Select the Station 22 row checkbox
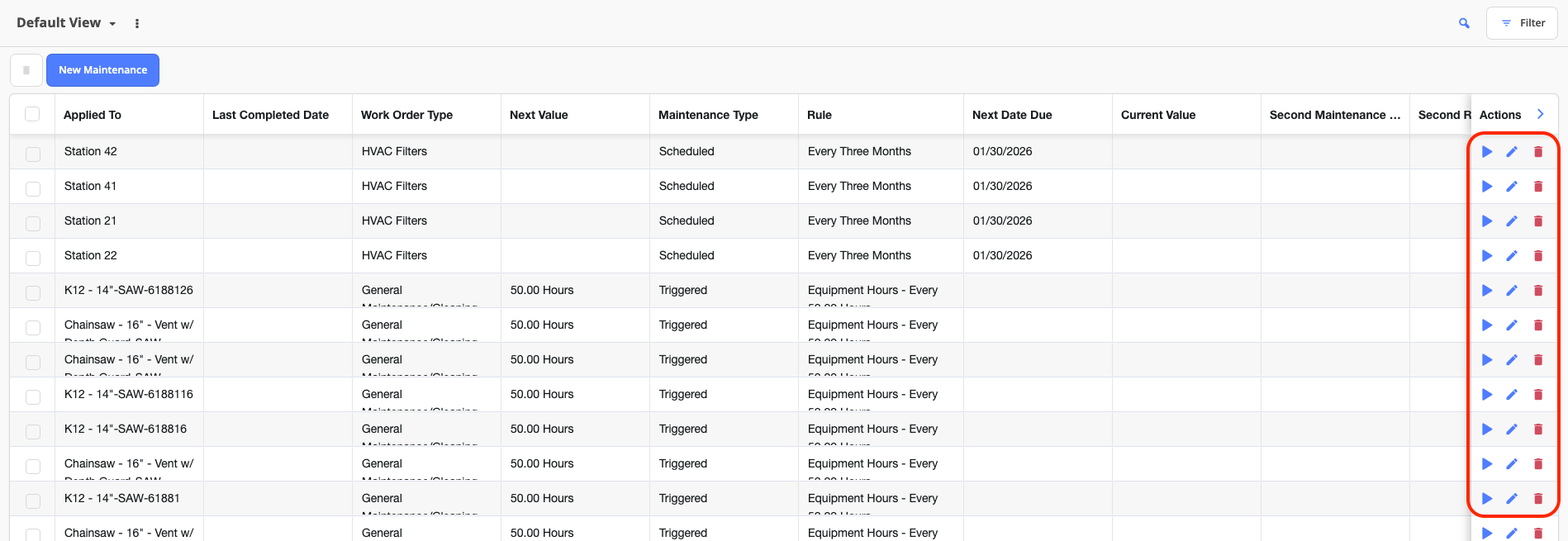The height and width of the screenshot is (541, 1568). pos(33,258)
